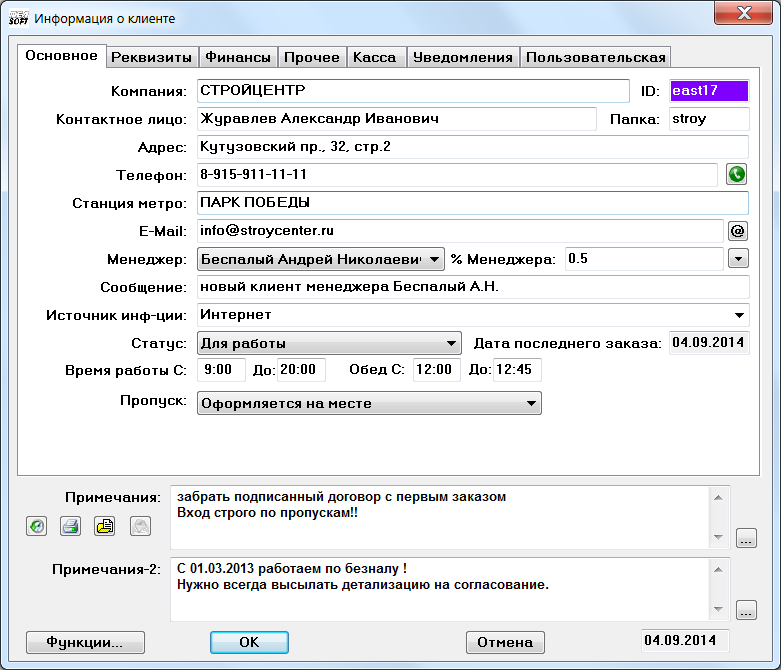781x670 pixels.
Task: Select the Основное tab
Action: point(62,56)
